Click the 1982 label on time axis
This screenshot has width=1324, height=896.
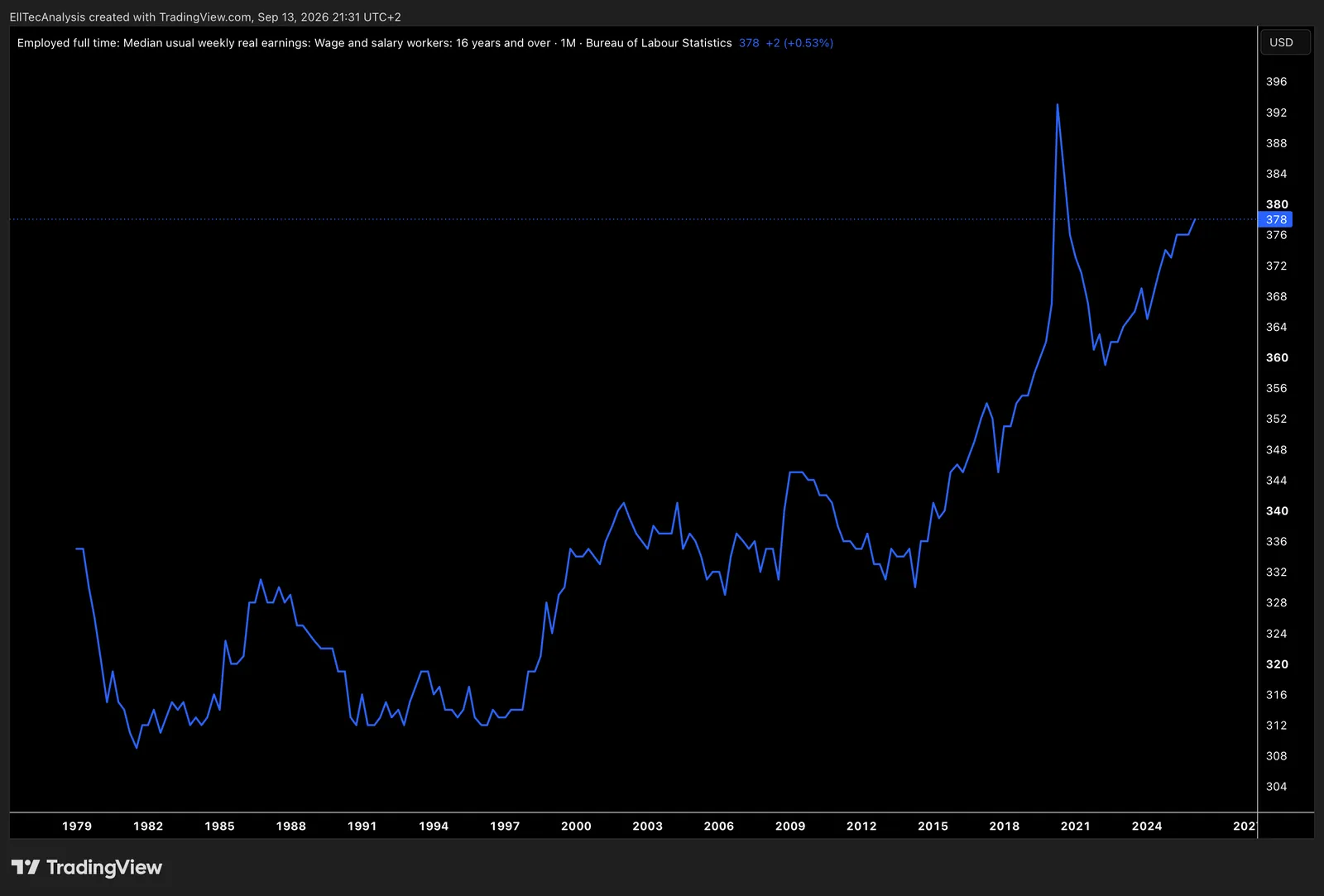click(x=148, y=826)
